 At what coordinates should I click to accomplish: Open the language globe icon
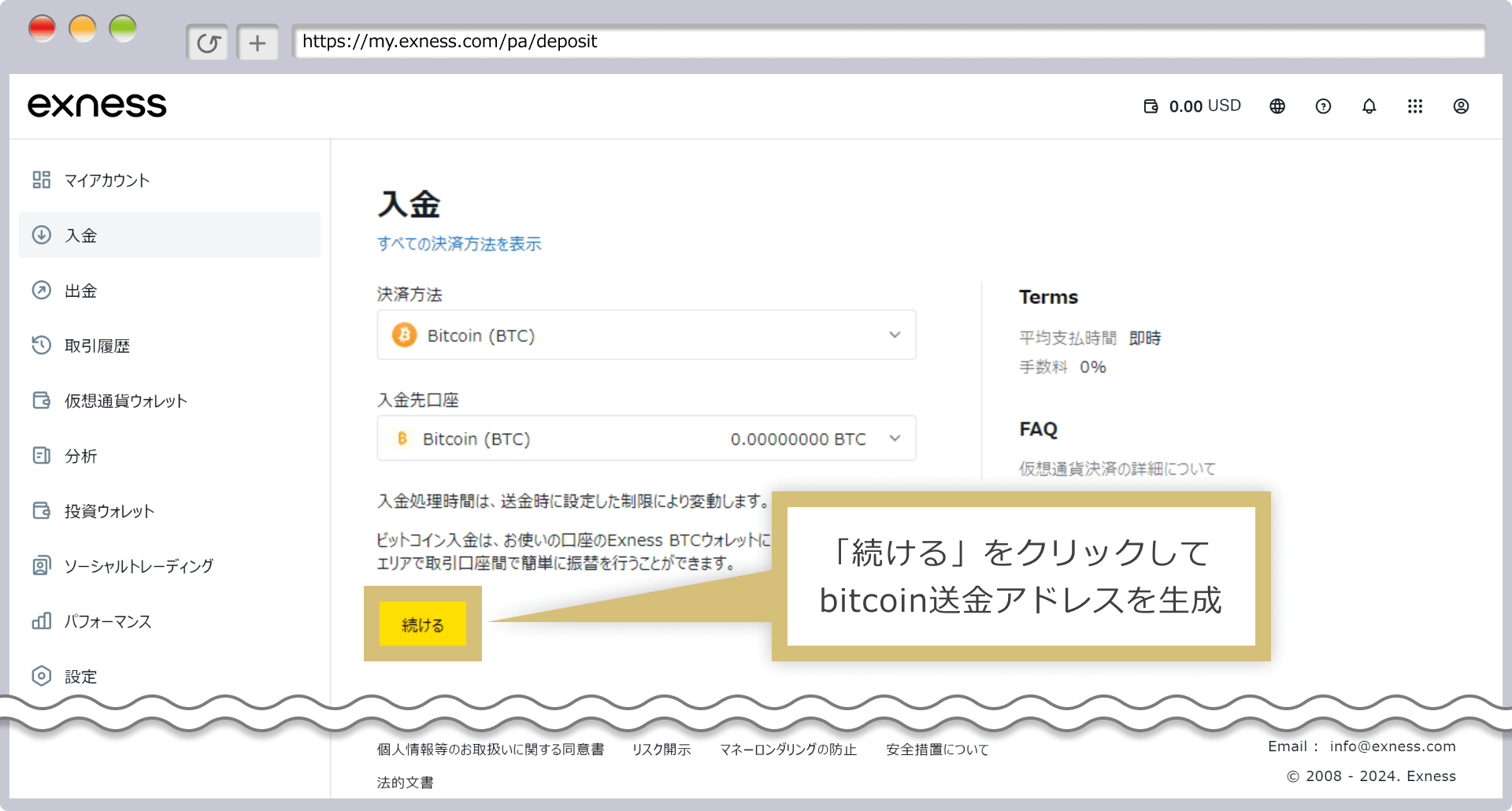1277,106
